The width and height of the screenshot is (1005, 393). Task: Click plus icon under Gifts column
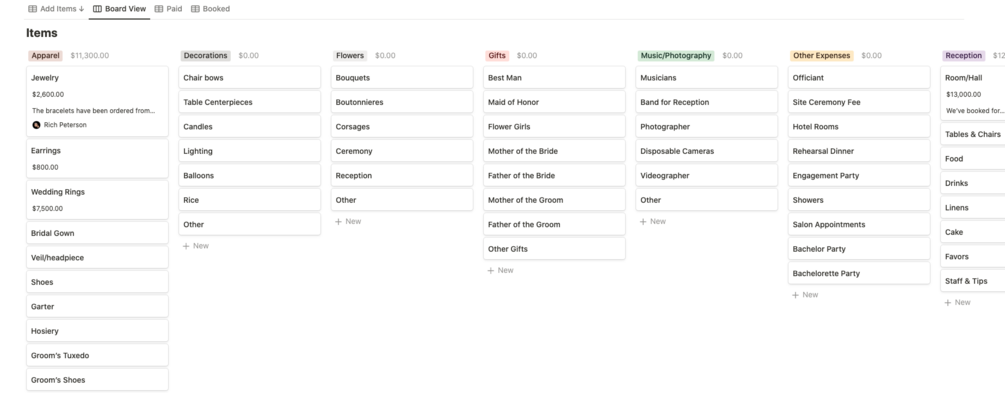[491, 271]
